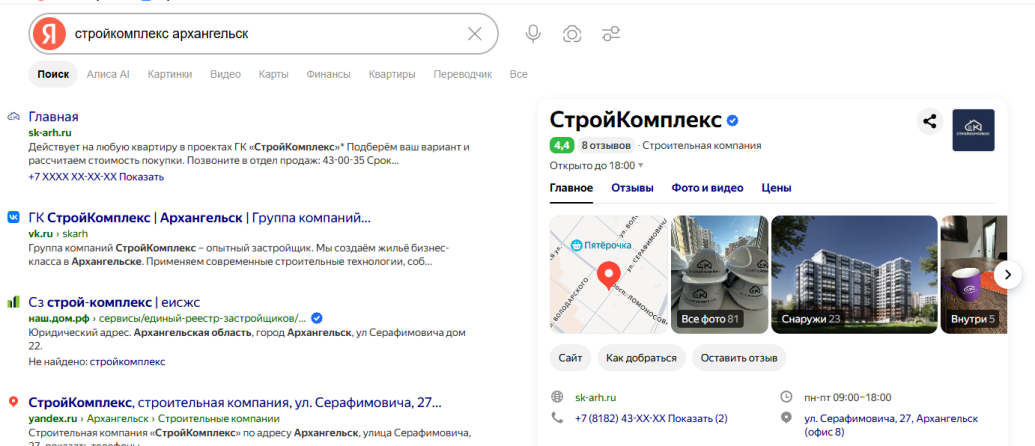This screenshot has width=1035, height=446.
Task: Open the Переводчик tab
Action: click(462, 75)
